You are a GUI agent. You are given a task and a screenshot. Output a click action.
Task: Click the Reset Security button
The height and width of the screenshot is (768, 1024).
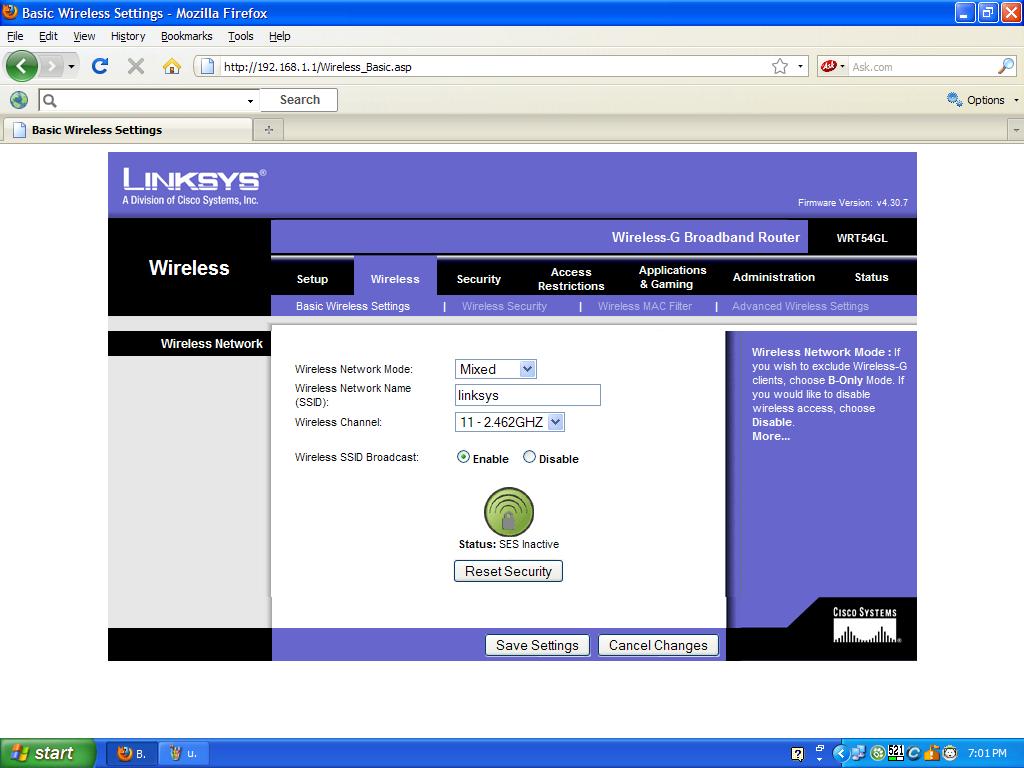click(508, 570)
